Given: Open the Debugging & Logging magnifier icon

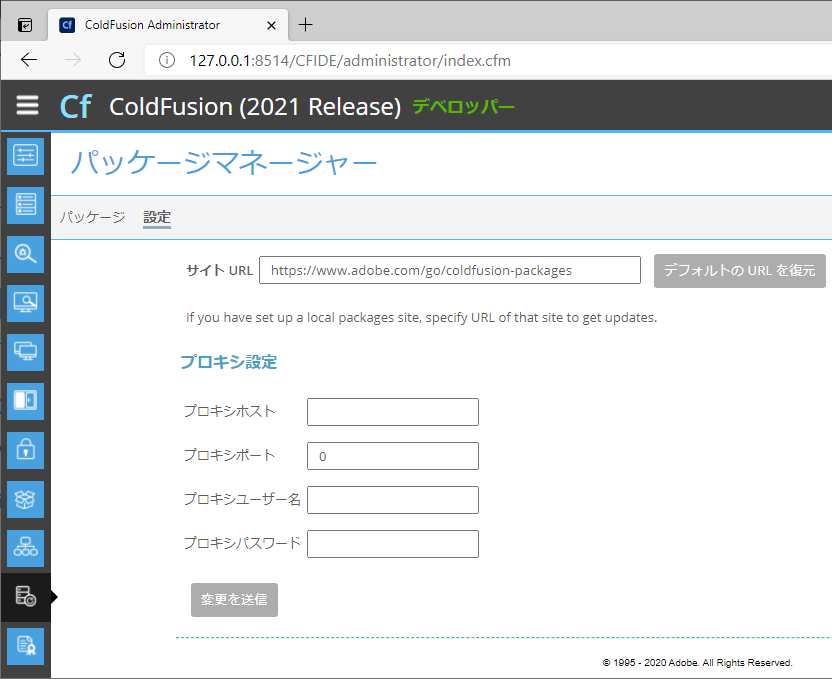Looking at the screenshot, I should [25, 254].
